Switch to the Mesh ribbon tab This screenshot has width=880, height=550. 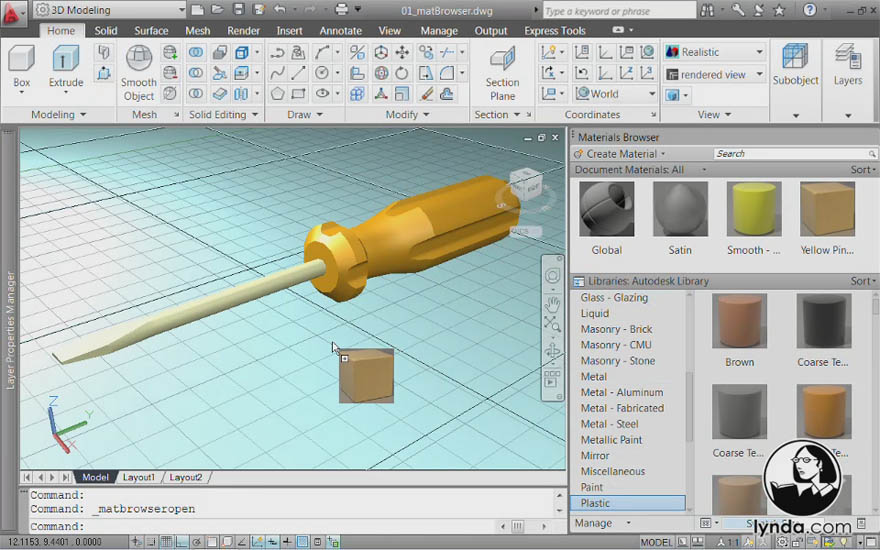pos(198,31)
